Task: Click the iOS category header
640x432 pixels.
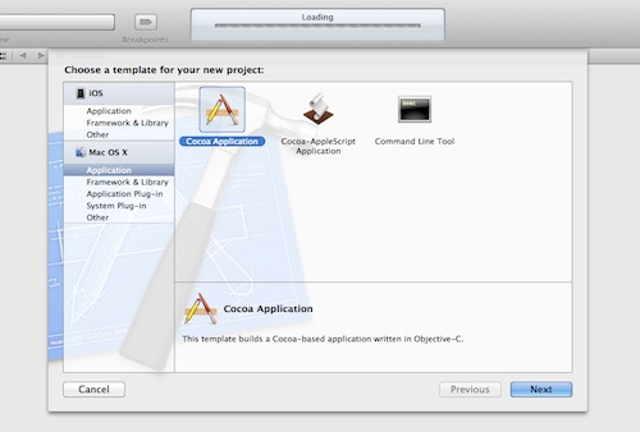Action: click(x=119, y=94)
